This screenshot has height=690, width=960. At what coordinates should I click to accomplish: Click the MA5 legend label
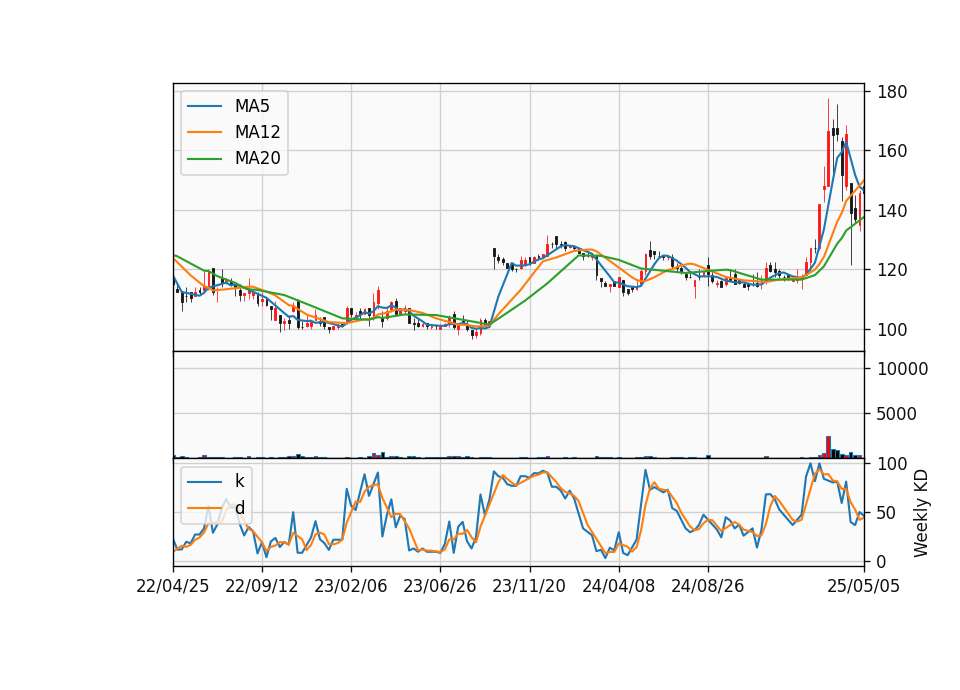pos(252,106)
